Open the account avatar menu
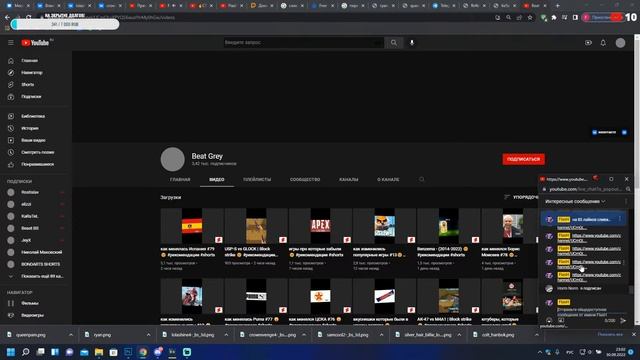The height and width of the screenshot is (360, 640). (620, 42)
